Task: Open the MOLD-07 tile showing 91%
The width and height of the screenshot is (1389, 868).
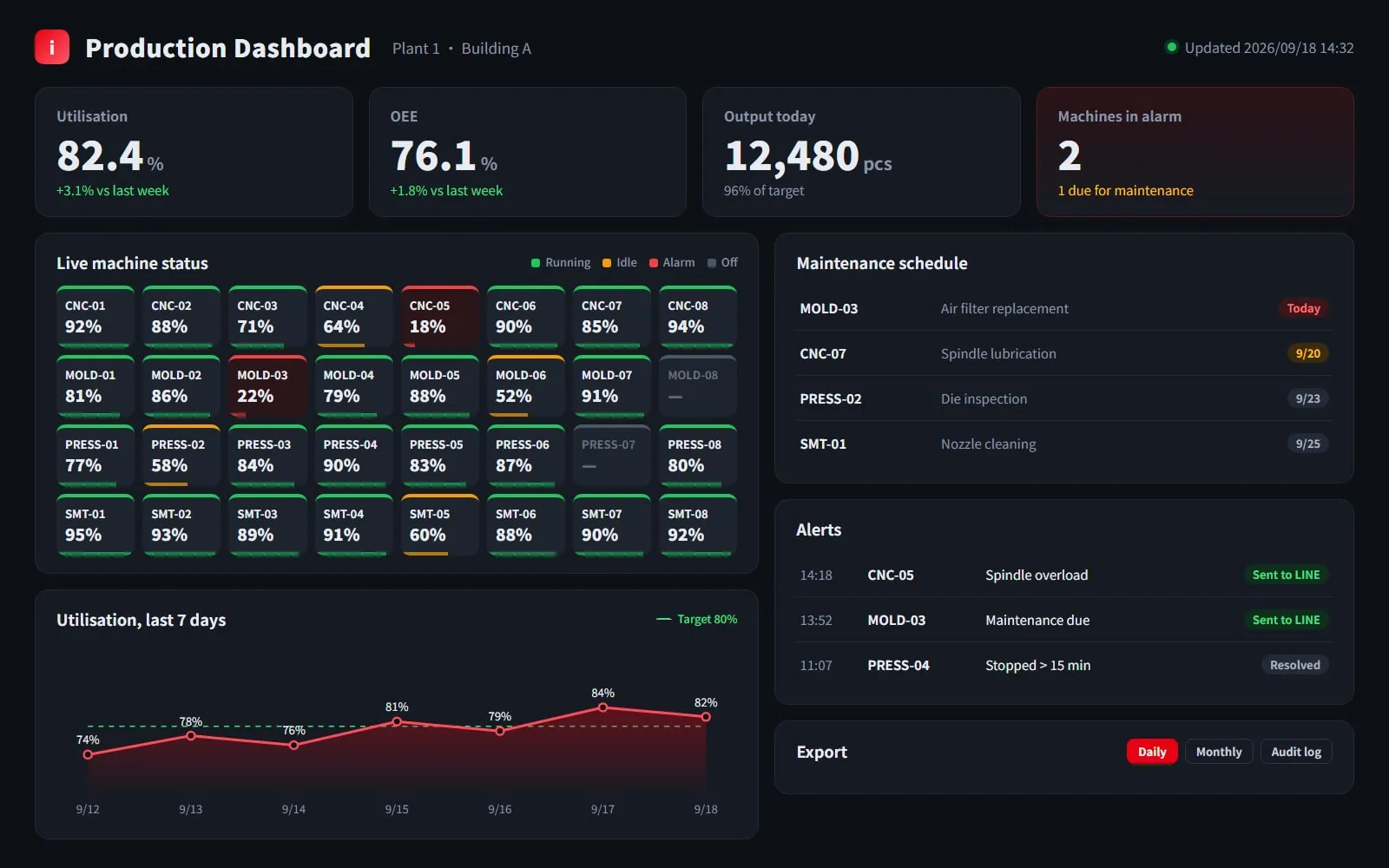Action: 612,386
